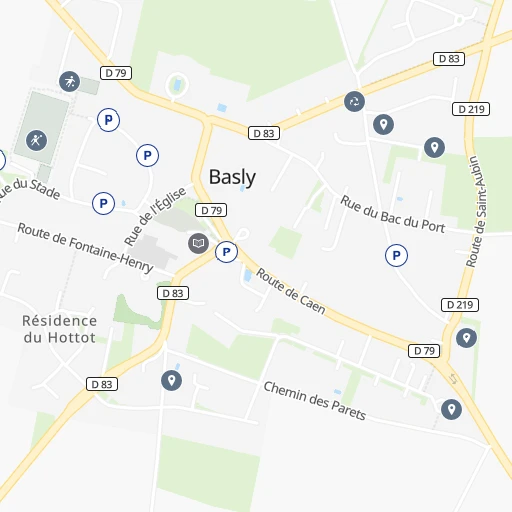Select the Chemin des Parets street label

[x=315, y=401]
